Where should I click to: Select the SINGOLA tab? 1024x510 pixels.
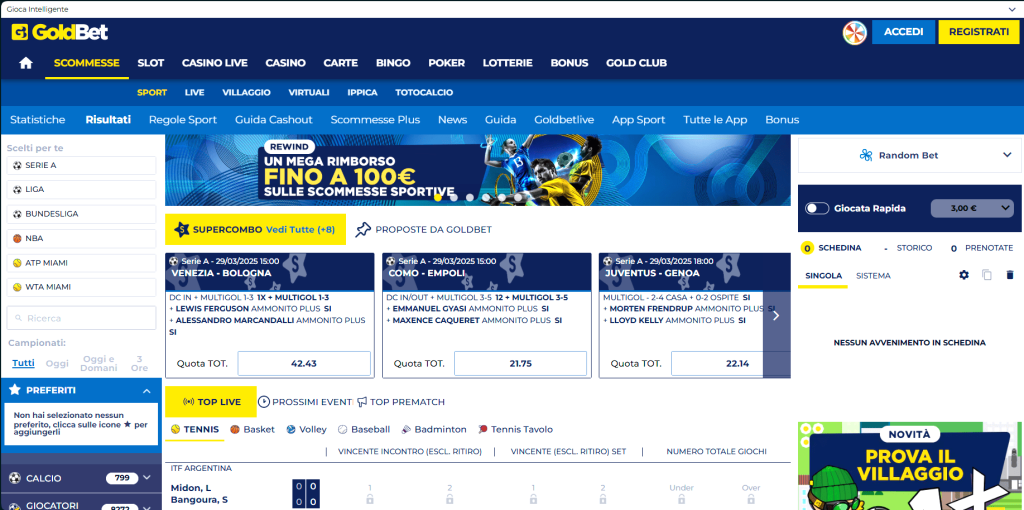pyautogui.click(x=824, y=276)
